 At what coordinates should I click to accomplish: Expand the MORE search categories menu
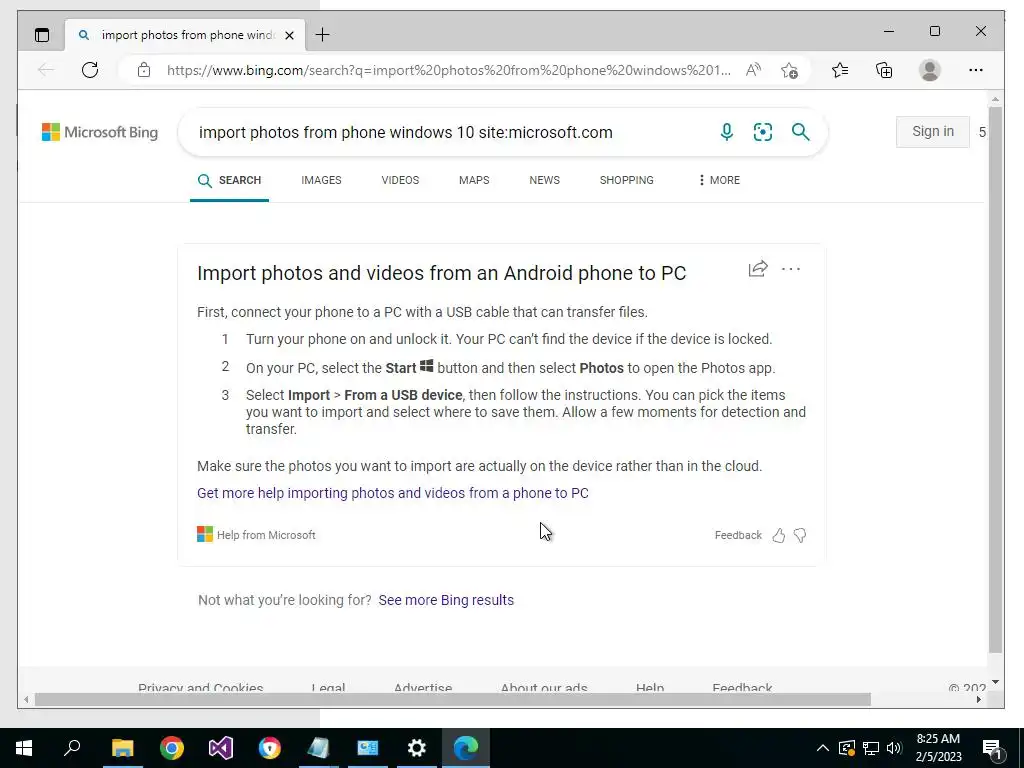719,180
